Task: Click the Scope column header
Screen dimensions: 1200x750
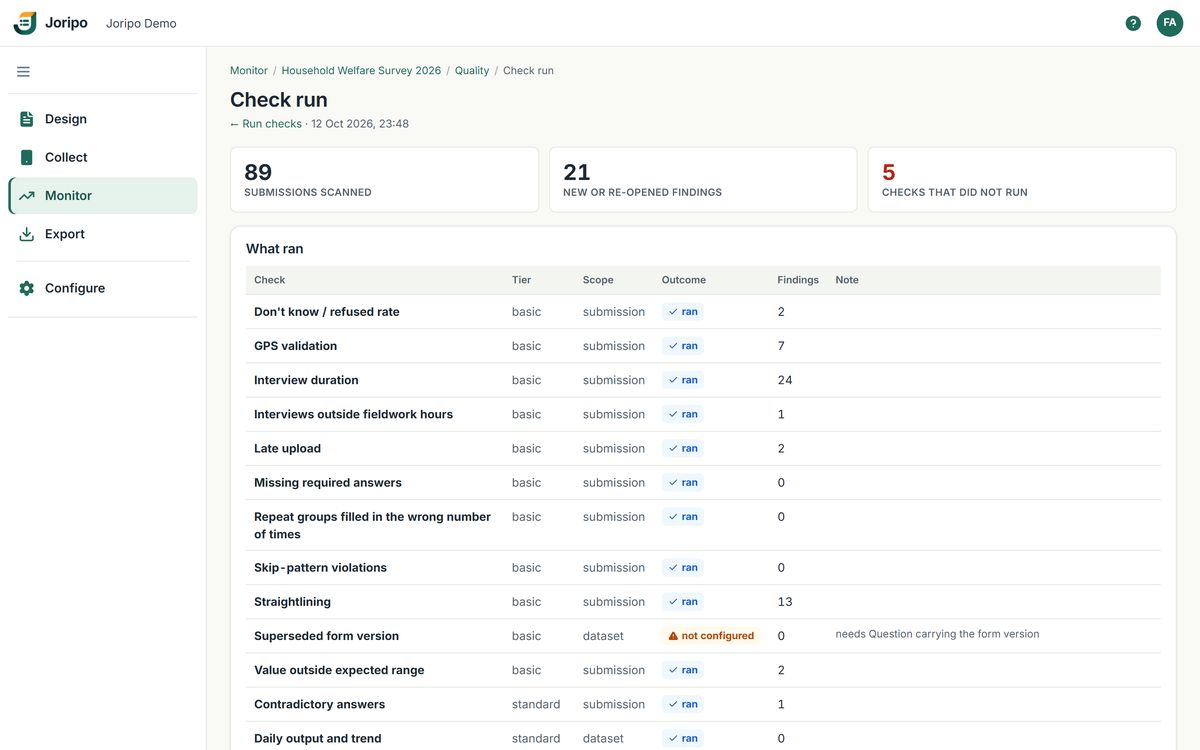Action: tap(598, 280)
